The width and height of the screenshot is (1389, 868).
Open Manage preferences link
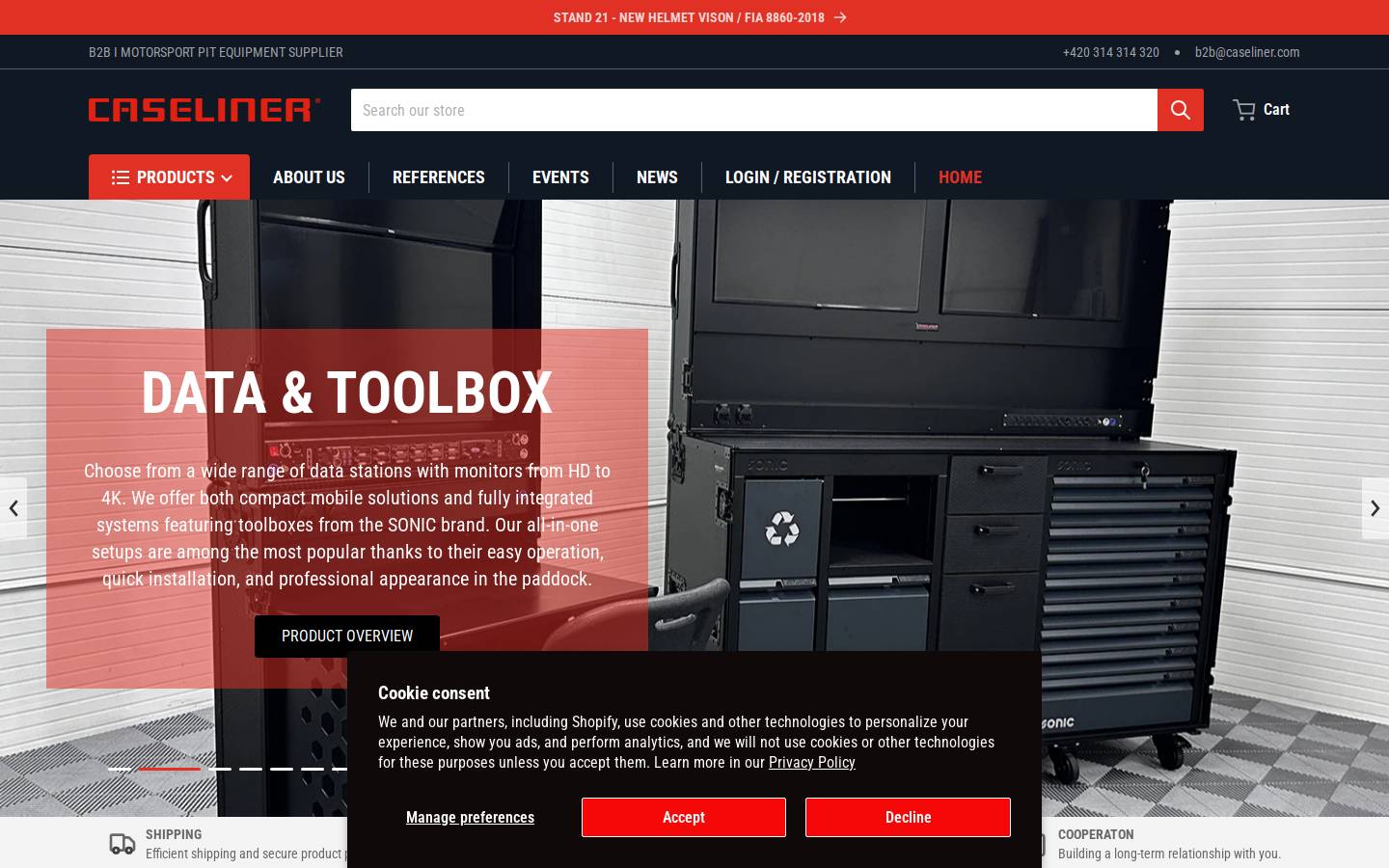(470, 817)
